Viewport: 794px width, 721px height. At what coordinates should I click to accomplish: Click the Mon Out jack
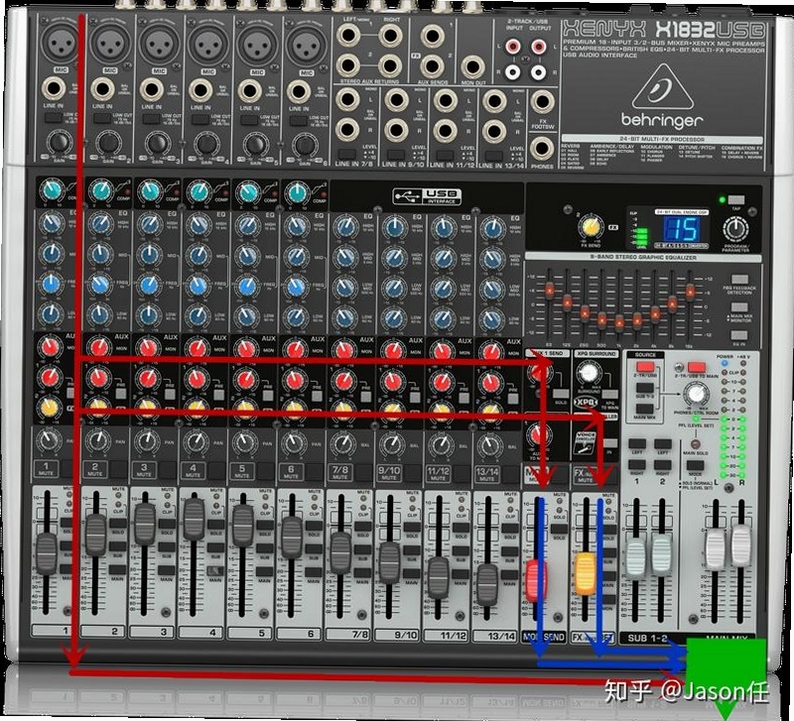473,67
